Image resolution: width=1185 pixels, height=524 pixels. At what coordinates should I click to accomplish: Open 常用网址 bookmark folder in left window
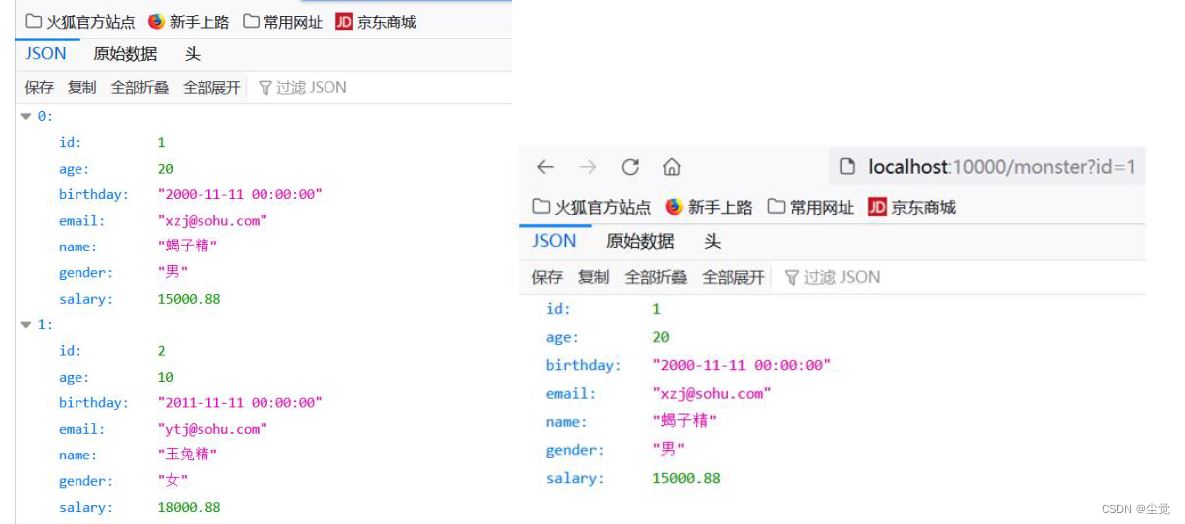pyautogui.click(x=283, y=22)
